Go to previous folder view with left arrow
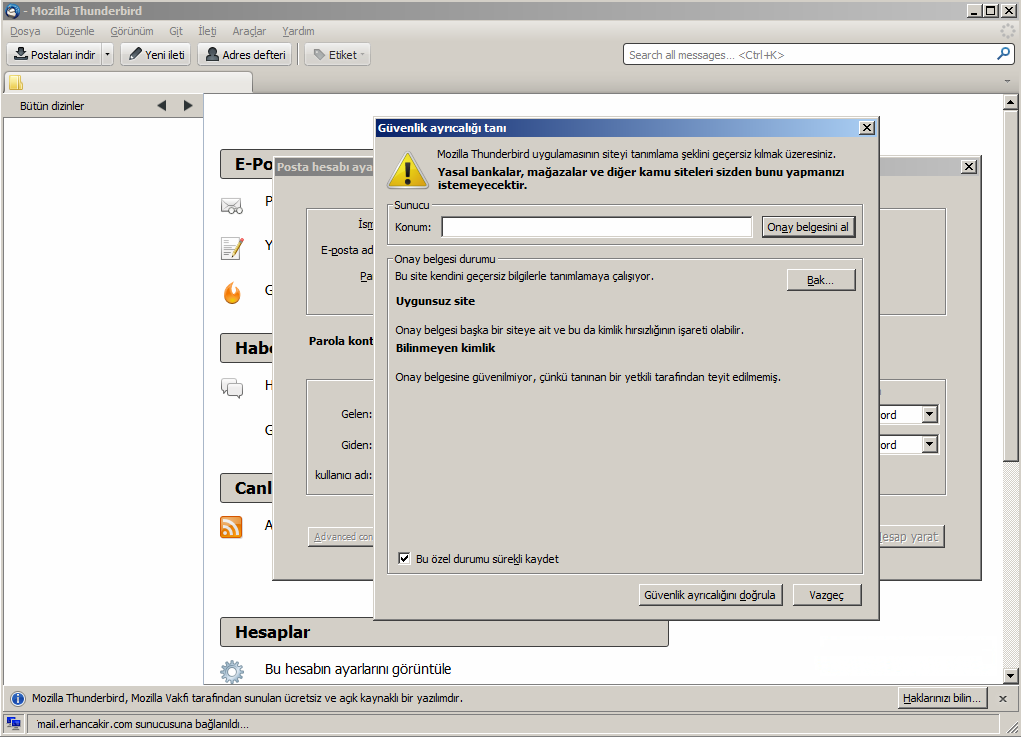1021x737 pixels. (x=161, y=105)
